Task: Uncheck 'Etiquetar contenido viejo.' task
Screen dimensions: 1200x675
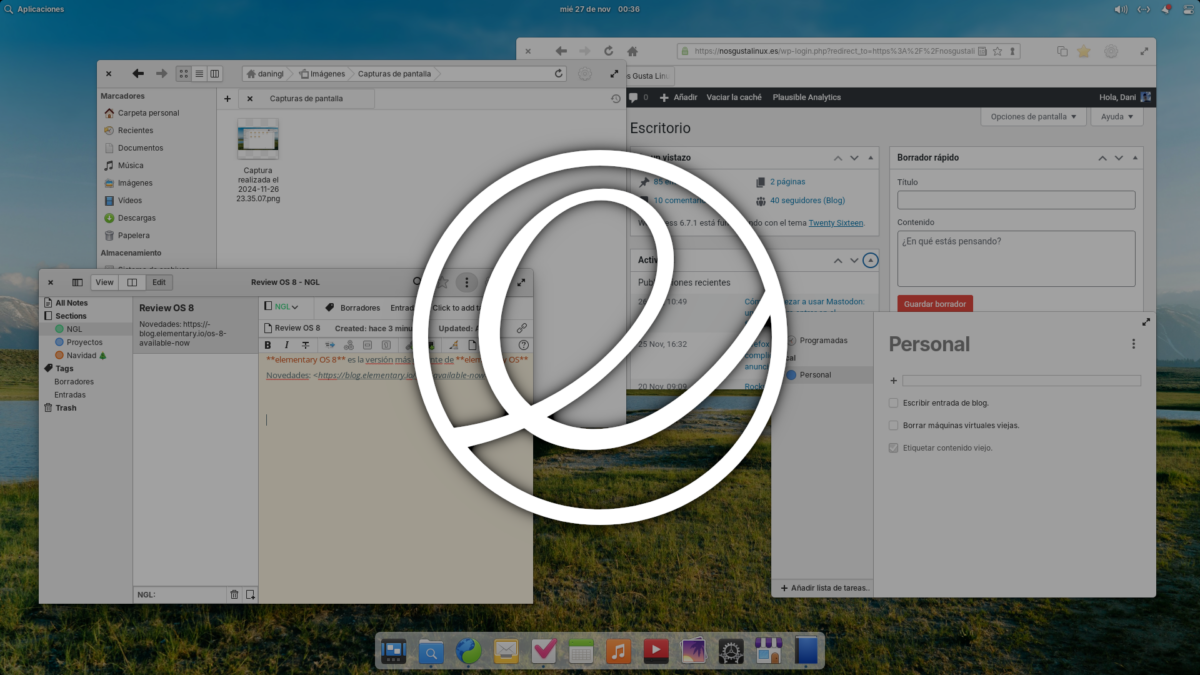Action: coord(893,448)
